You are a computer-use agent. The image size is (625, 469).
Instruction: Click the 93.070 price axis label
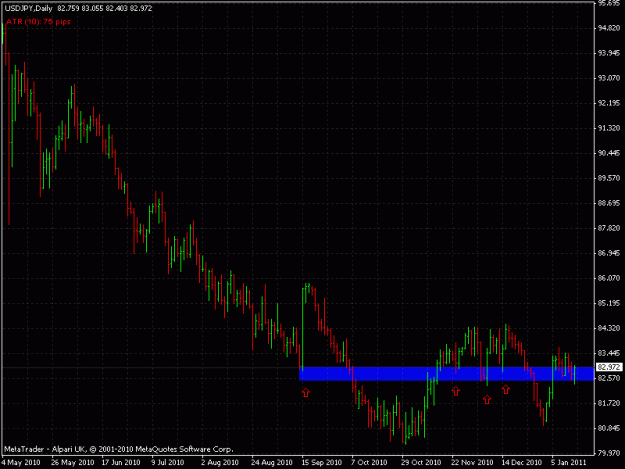pyautogui.click(x=609, y=78)
